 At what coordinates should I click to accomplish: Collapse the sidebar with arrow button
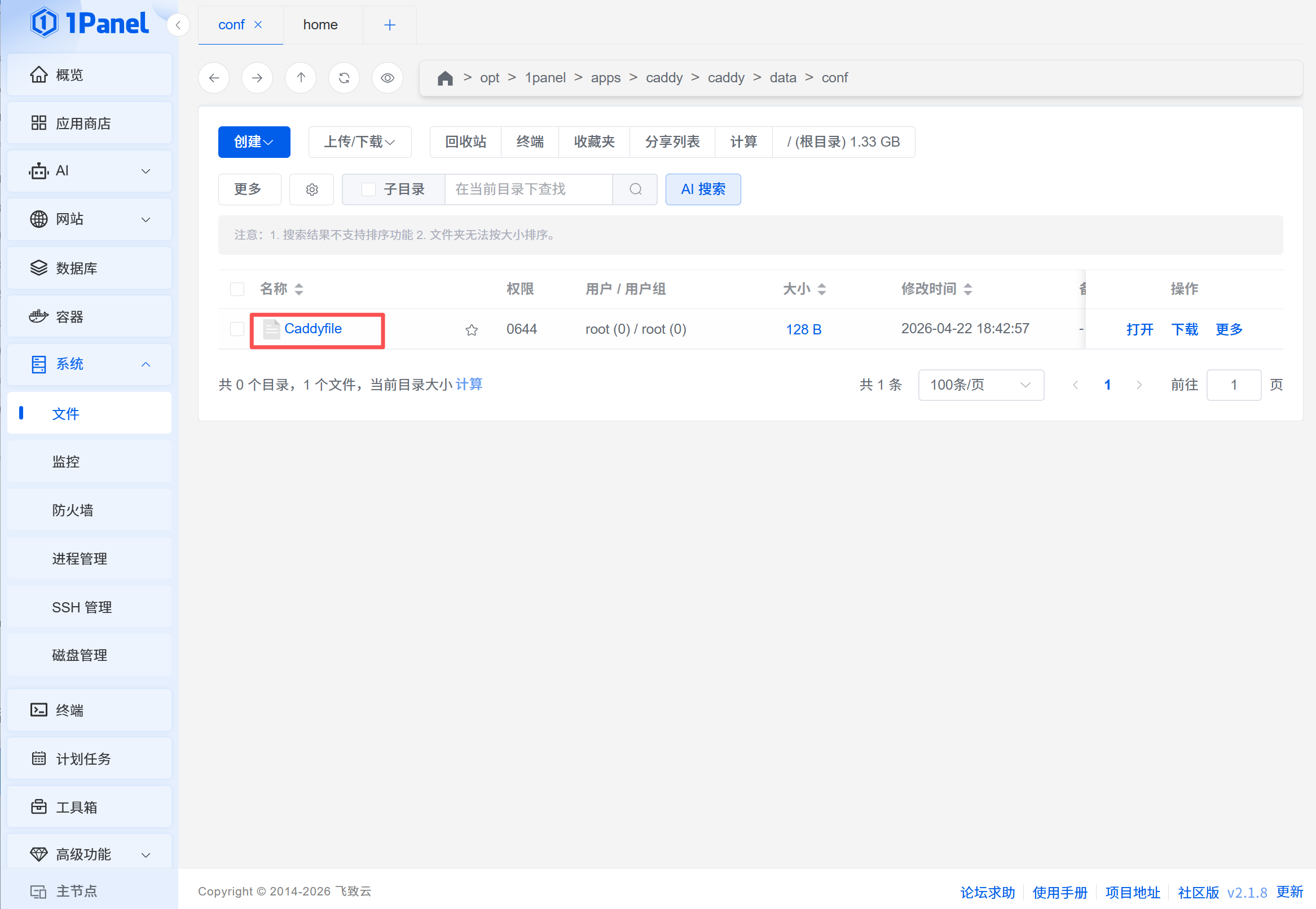click(x=178, y=25)
